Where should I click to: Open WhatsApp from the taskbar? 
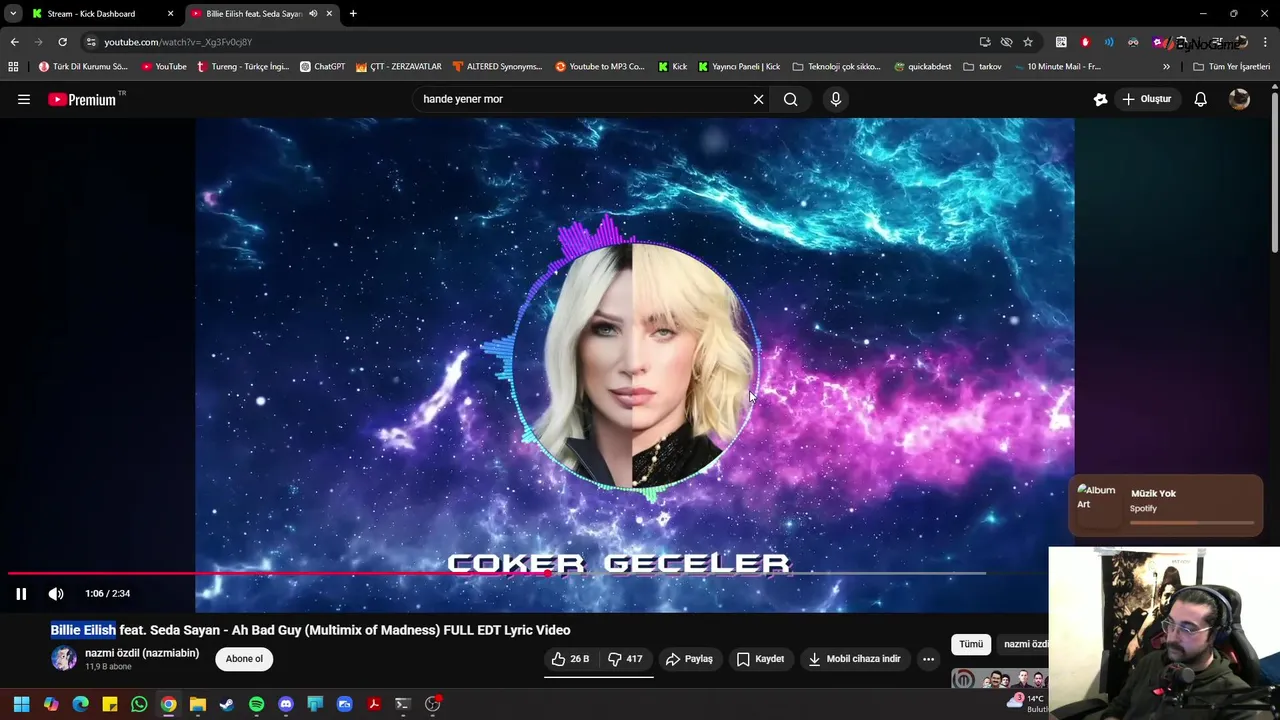(x=139, y=704)
